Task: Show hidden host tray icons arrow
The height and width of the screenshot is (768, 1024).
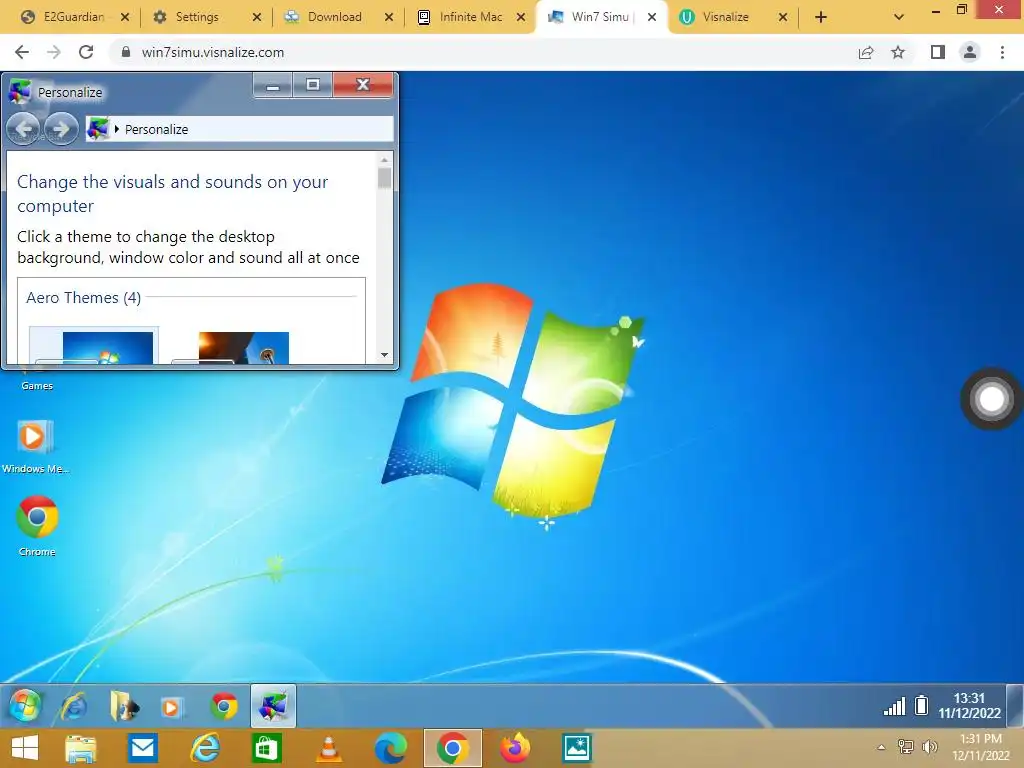Action: click(882, 747)
